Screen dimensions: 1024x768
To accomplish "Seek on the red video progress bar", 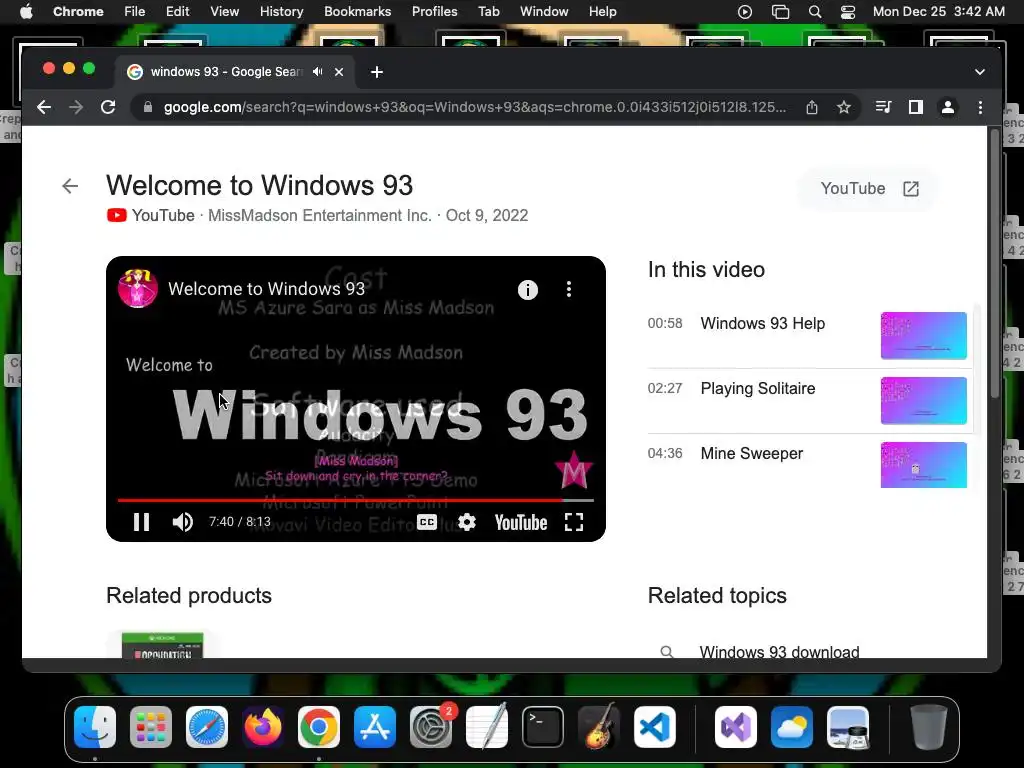I will (355, 500).
